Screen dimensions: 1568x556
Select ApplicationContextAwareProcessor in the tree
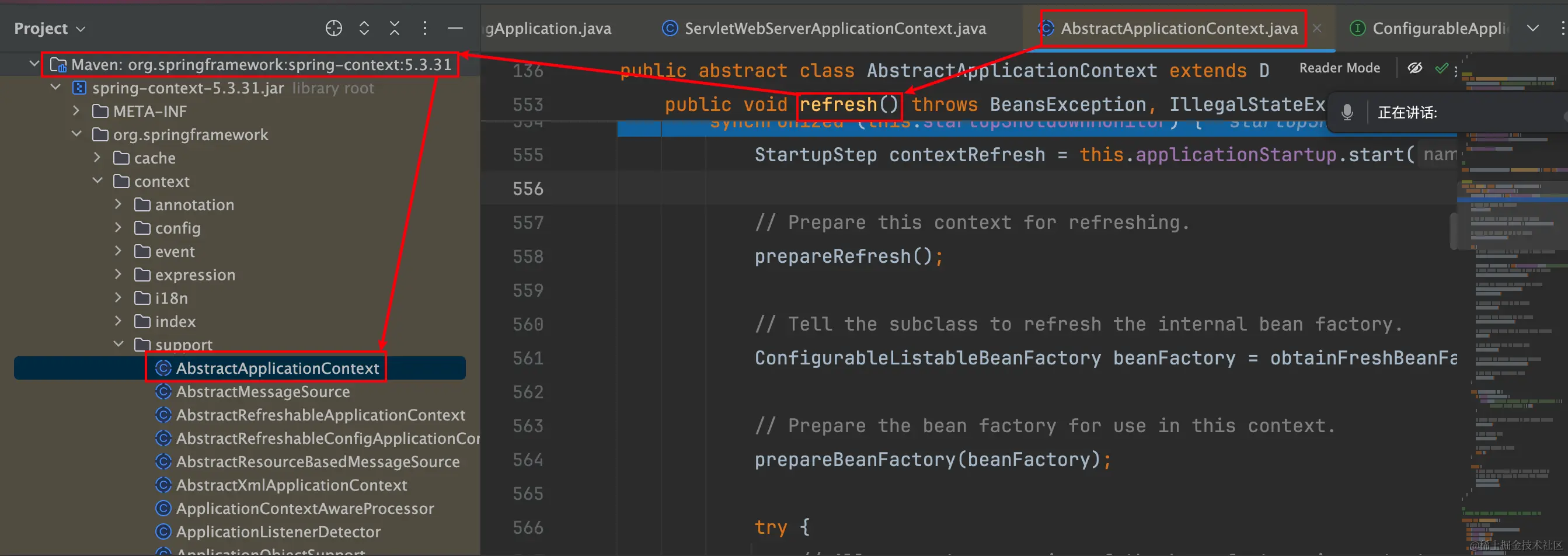point(305,509)
